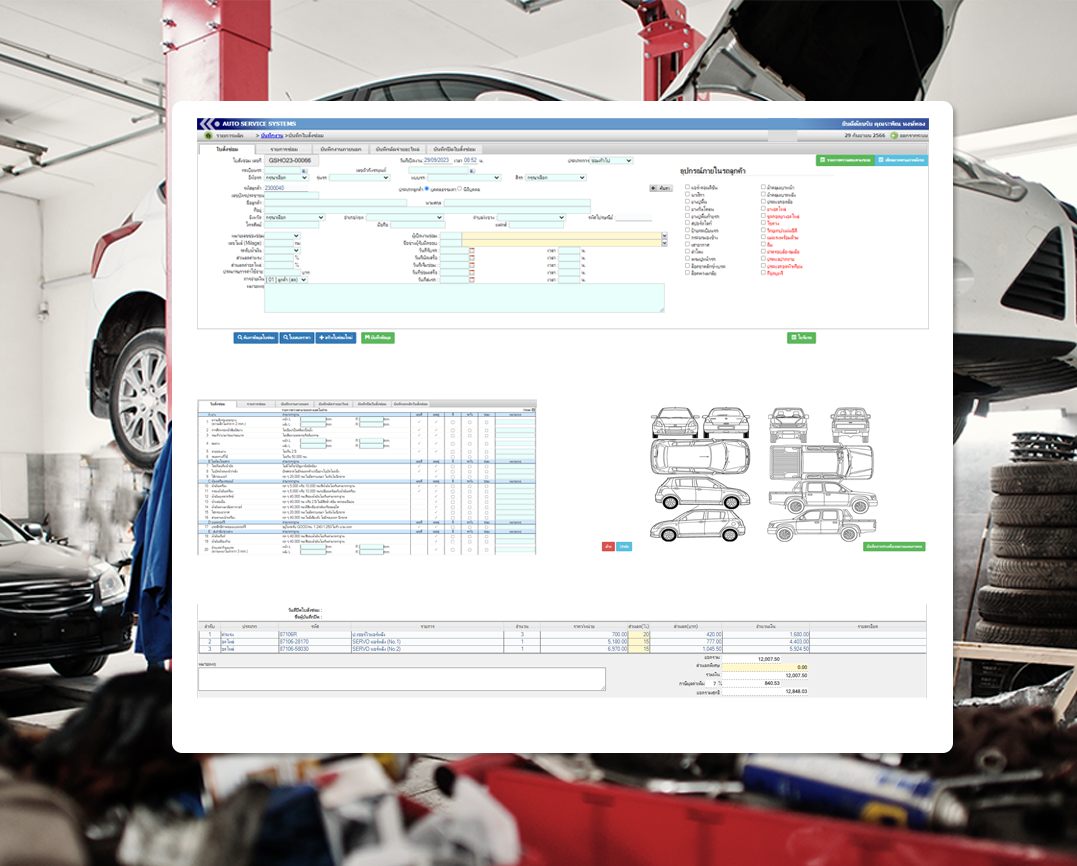Image resolution: width=1077 pixels, height=866 pixels.
Task: Select the sedan front-view diagram
Action: pos(674,422)
